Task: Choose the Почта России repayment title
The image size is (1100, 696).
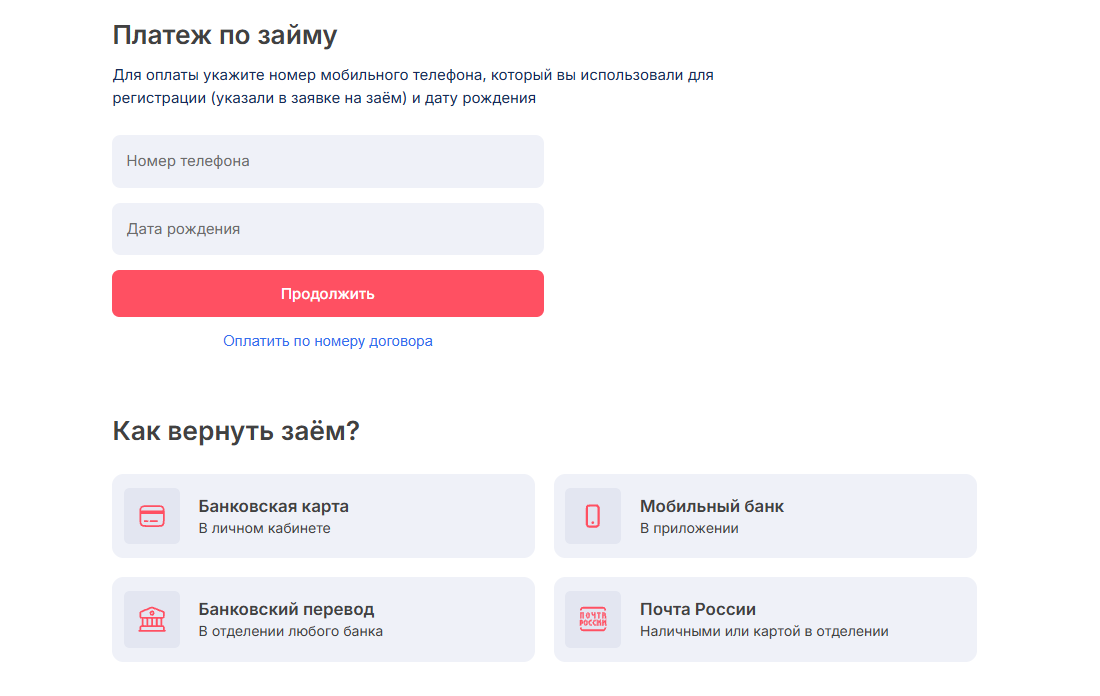Action: pos(698,609)
